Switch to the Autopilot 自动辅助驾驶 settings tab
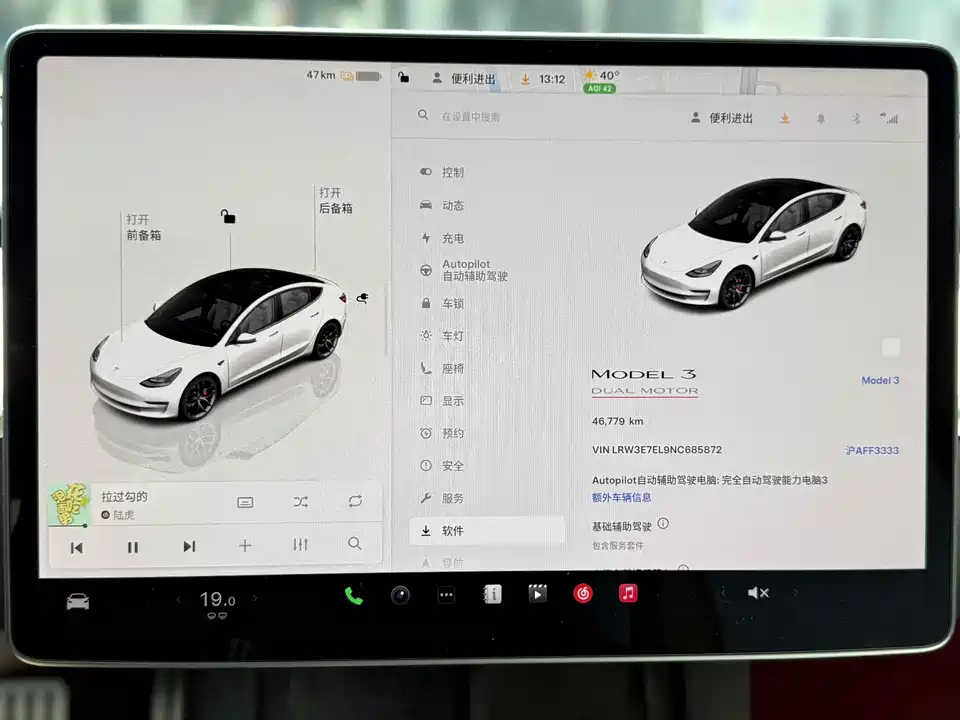Viewport: 960px width, 720px height. click(x=470, y=270)
